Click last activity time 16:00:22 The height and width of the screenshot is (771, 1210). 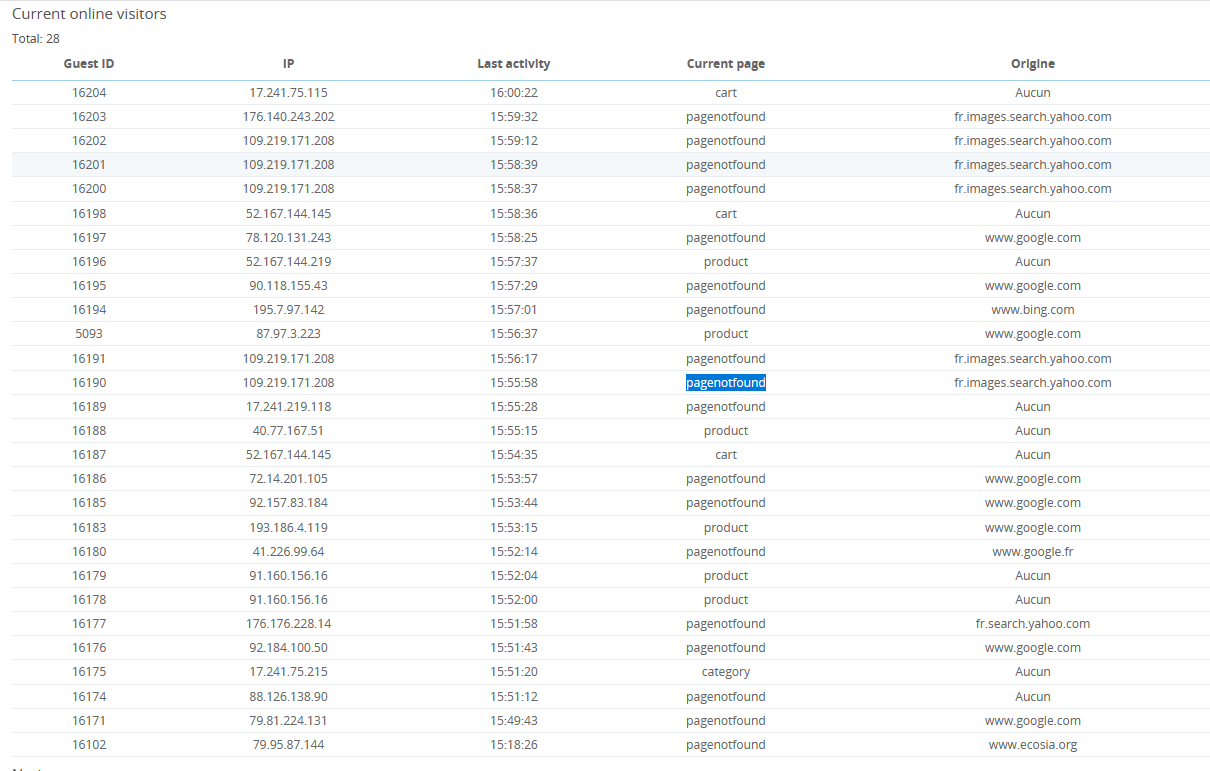click(514, 93)
